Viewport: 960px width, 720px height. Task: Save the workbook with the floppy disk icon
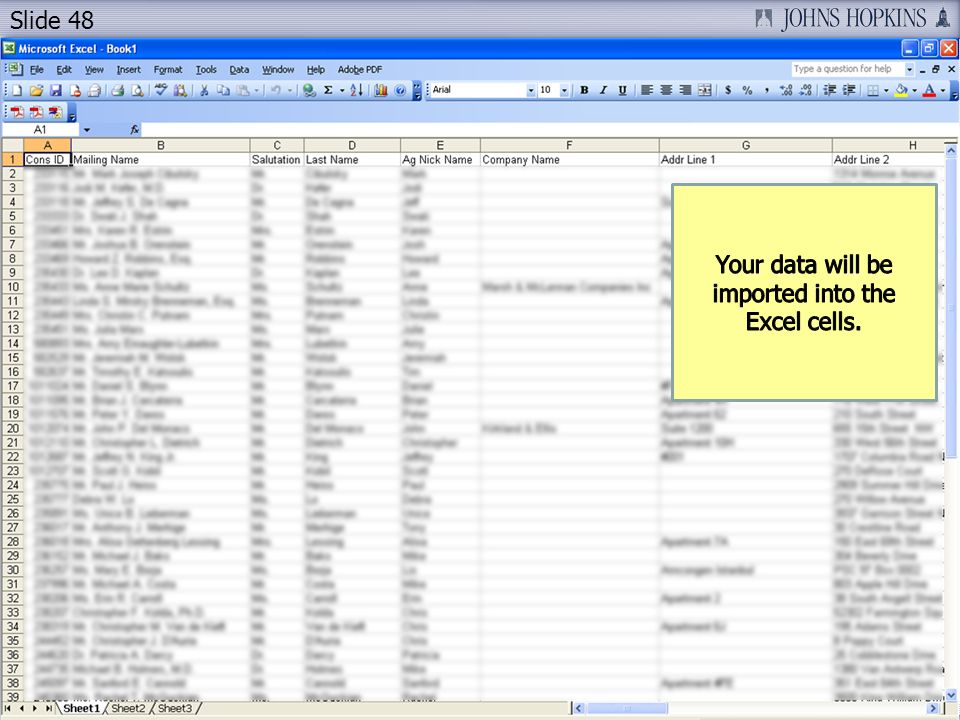click(x=56, y=91)
